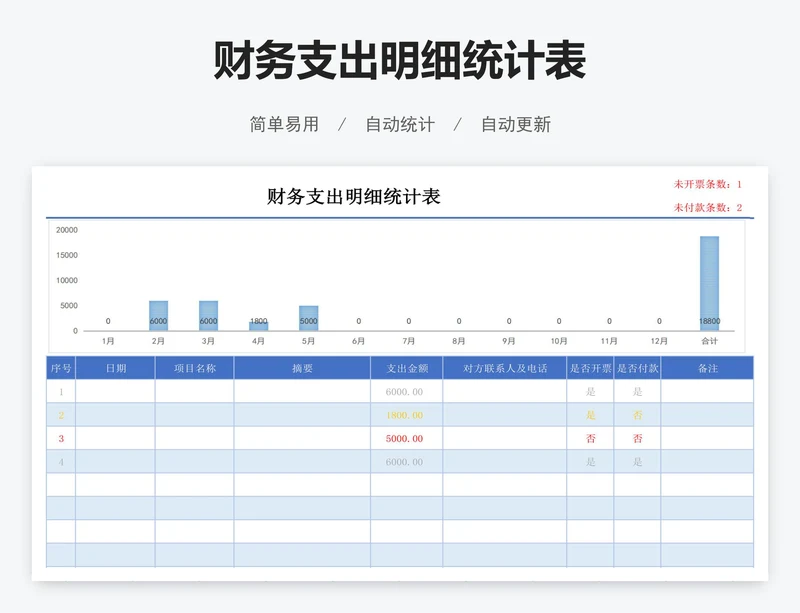This screenshot has height=613, width=800.
Task: Click the 10000 y-axis label
Action: point(67,280)
